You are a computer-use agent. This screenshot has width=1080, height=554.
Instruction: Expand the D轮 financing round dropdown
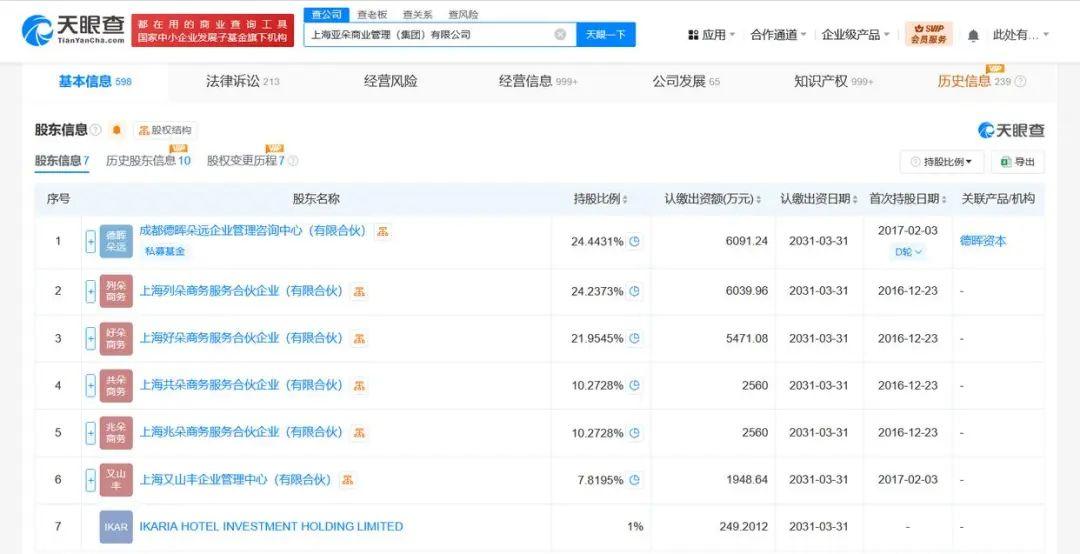(908, 252)
